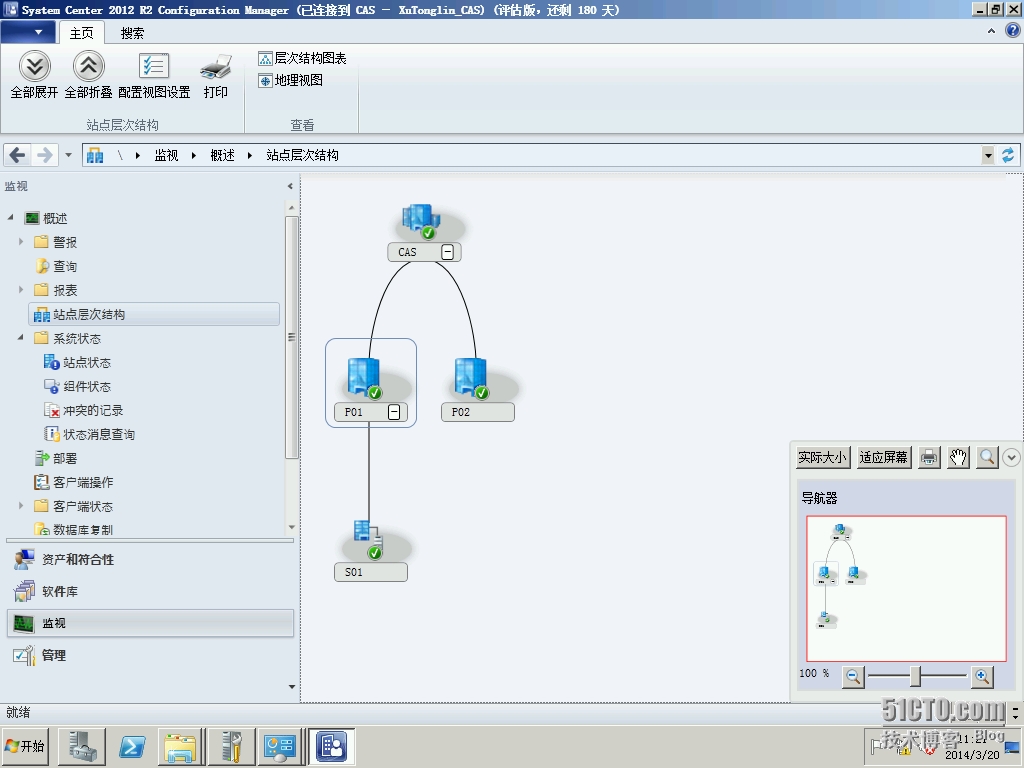
Task: Collapse the 系统状态 folder arrow
Action: (x=21, y=338)
